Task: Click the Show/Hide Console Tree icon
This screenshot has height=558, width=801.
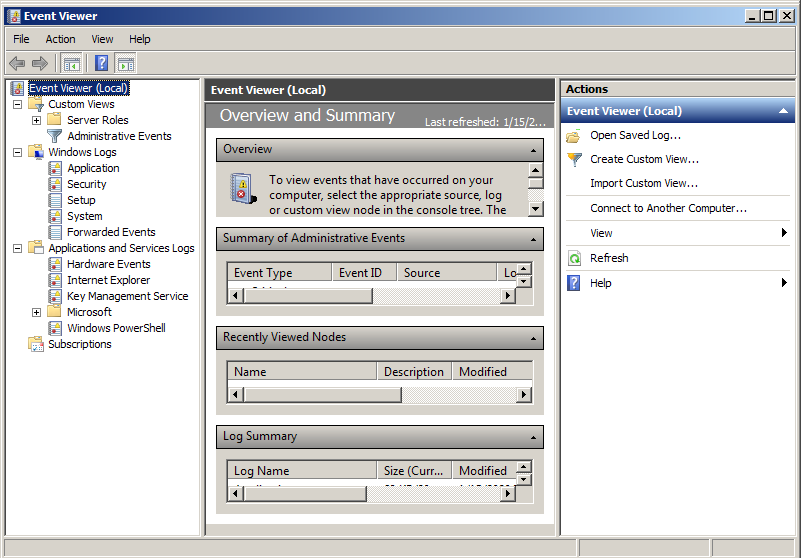Action: [x=72, y=63]
